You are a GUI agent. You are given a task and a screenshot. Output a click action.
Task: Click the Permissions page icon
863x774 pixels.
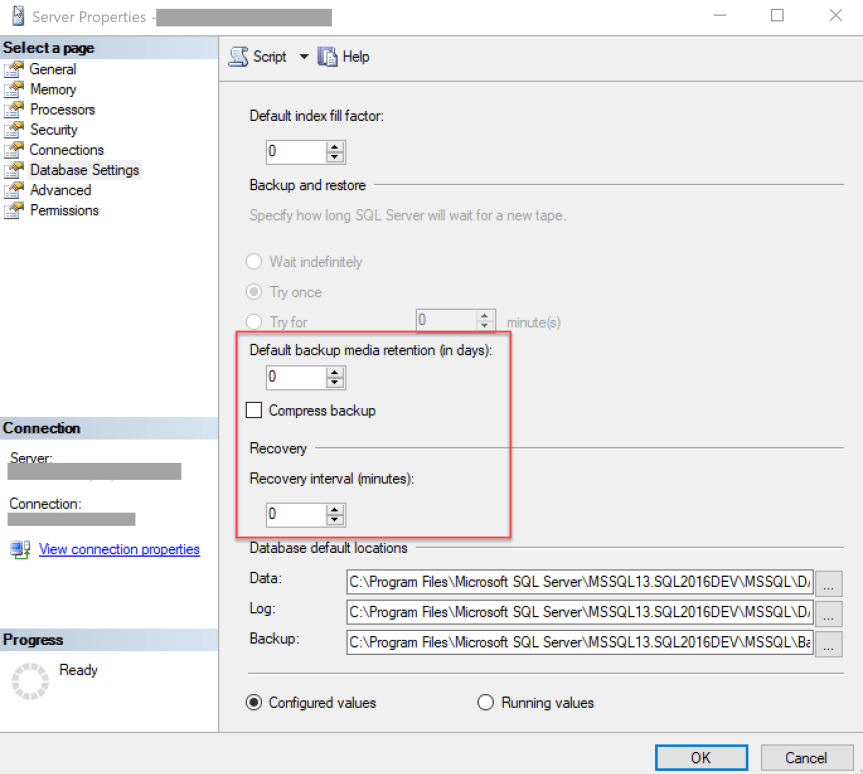pyautogui.click(x=14, y=210)
